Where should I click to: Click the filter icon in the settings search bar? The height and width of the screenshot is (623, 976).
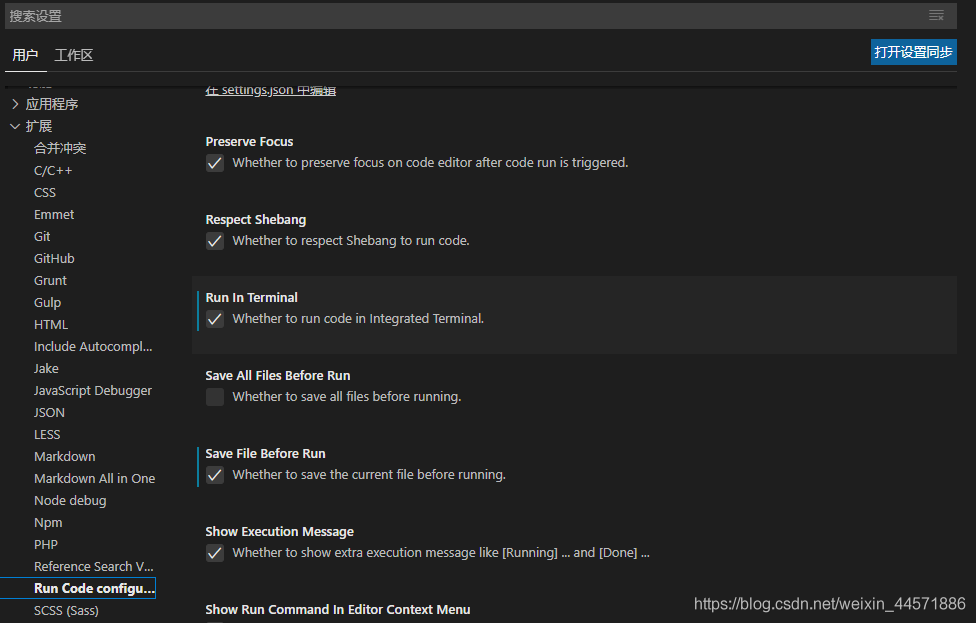(936, 16)
